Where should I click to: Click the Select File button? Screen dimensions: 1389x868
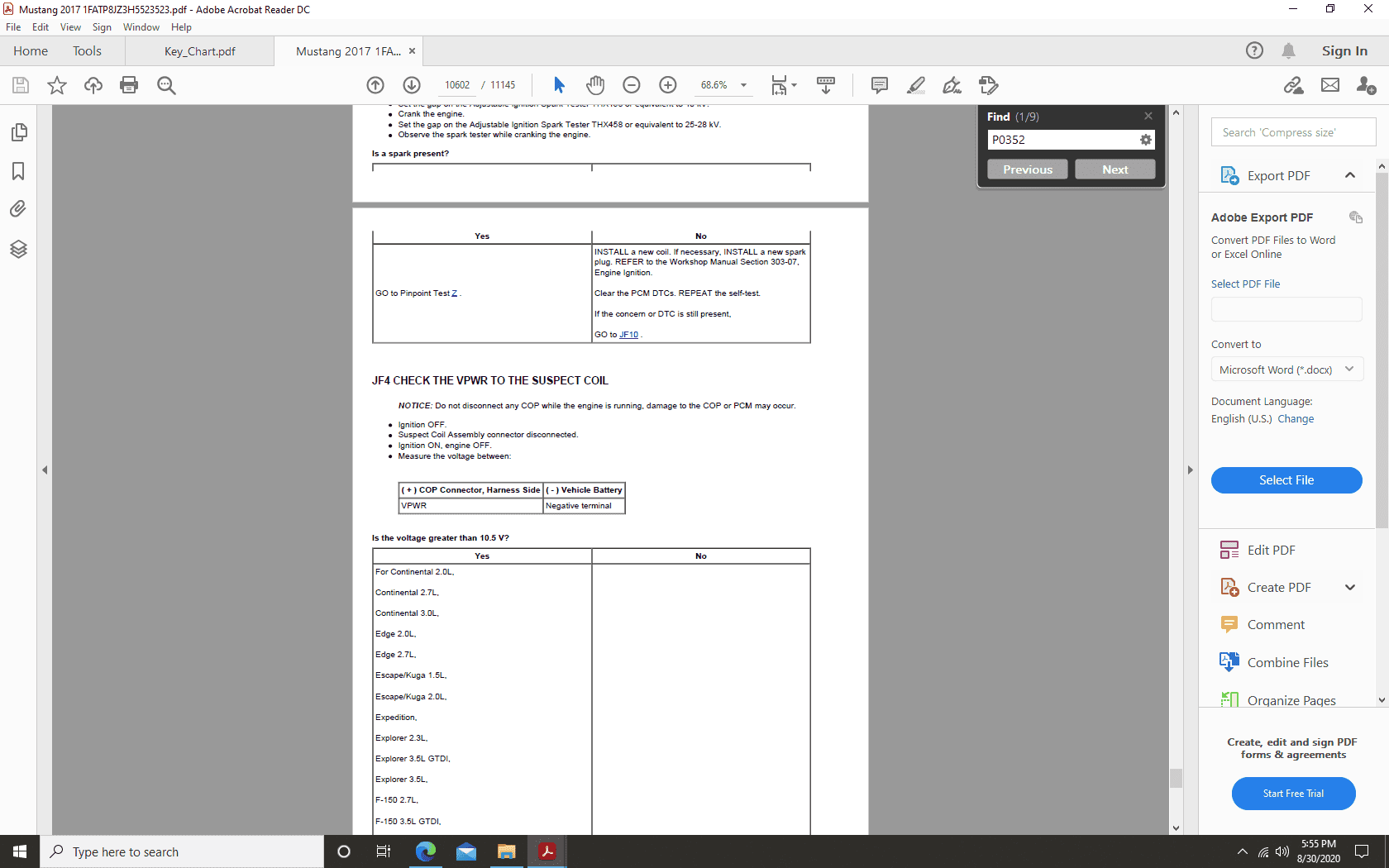coord(1286,480)
